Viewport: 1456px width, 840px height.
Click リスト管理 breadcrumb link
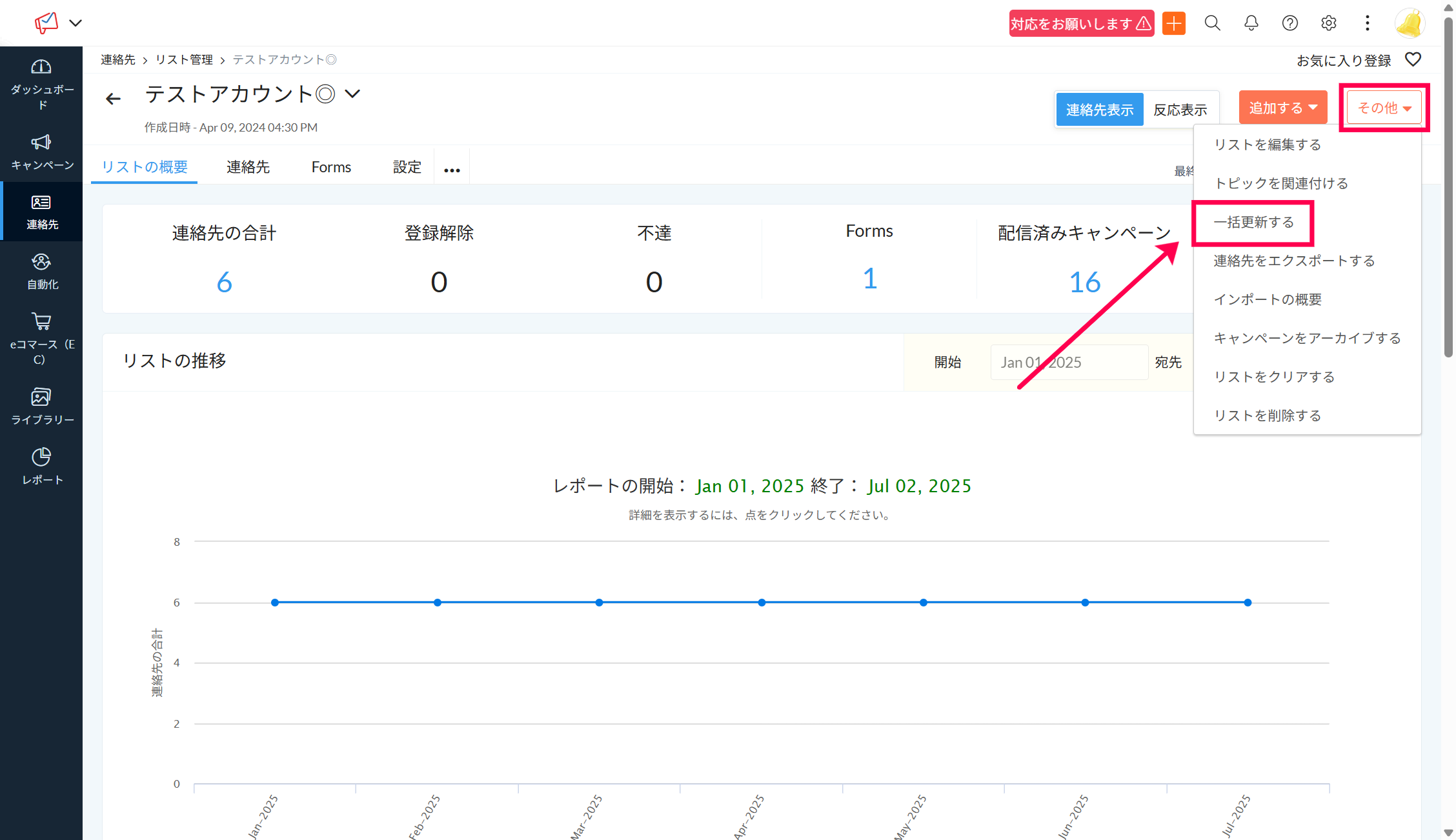[x=183, y=59]
